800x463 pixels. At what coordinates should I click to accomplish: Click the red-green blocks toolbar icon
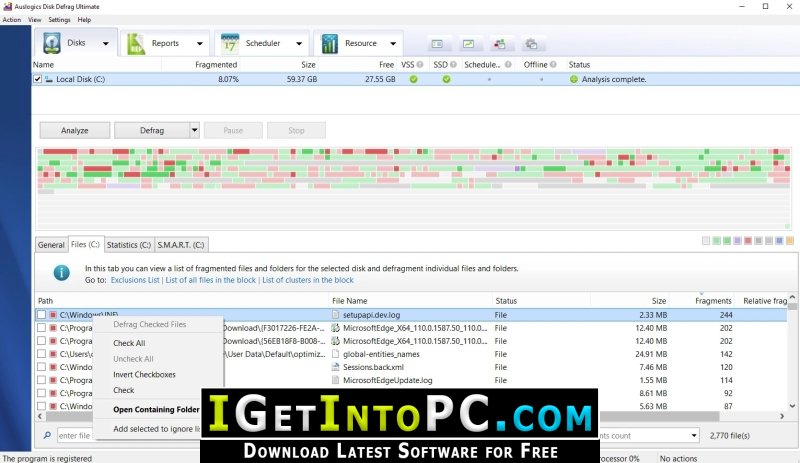point(499,44)
